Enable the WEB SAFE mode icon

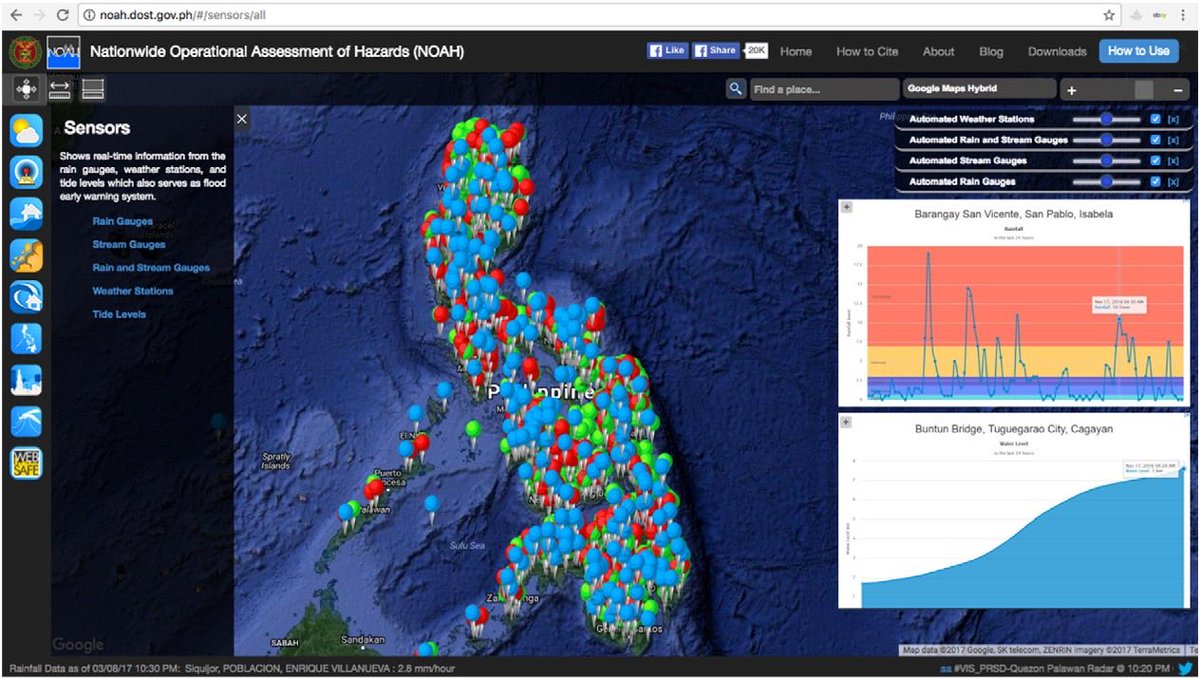[x=25, y=463]
